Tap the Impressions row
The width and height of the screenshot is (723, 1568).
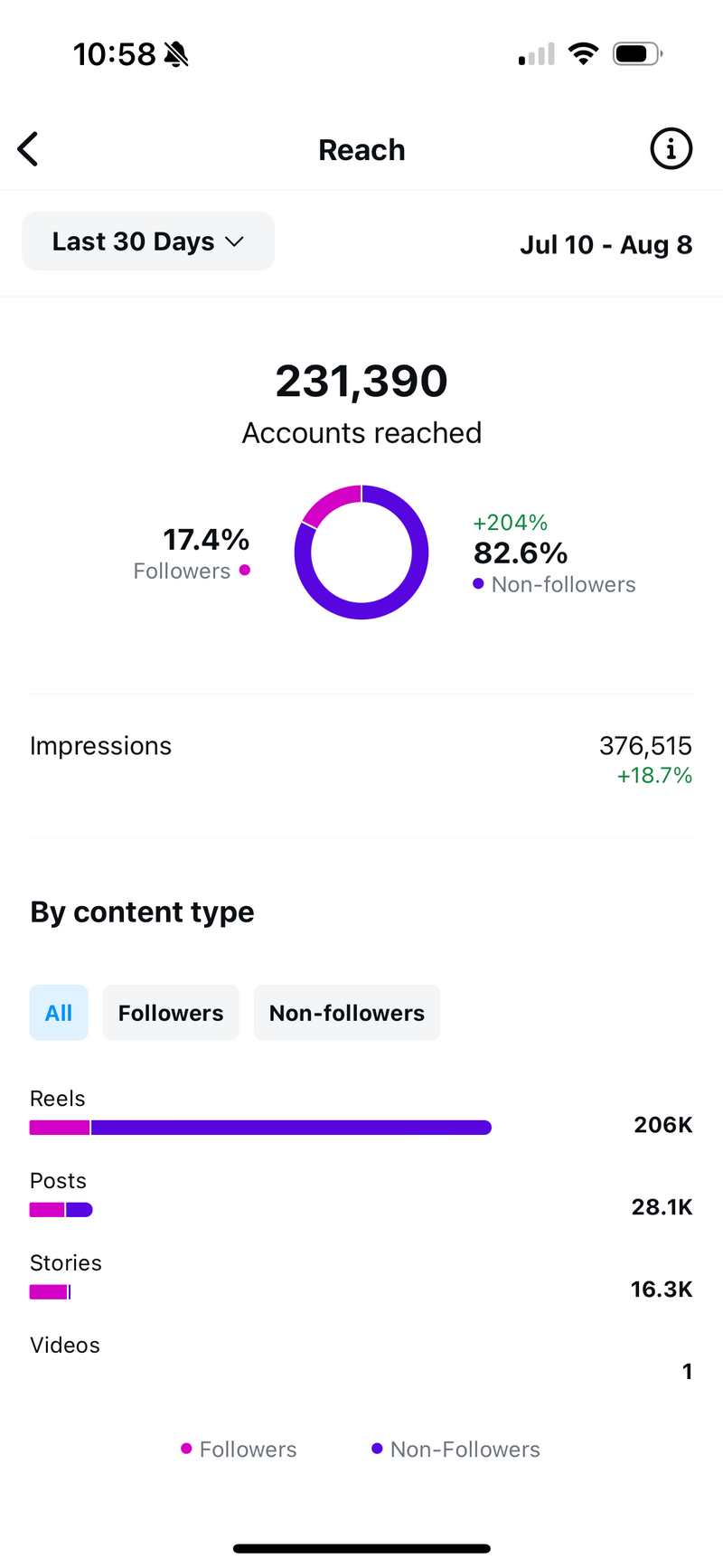(361, 760)
